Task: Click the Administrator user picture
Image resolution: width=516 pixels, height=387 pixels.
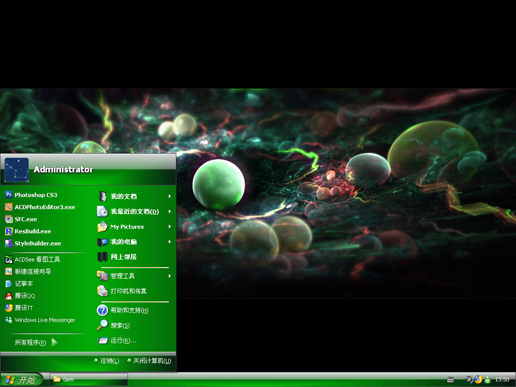Action: [17, 170]
